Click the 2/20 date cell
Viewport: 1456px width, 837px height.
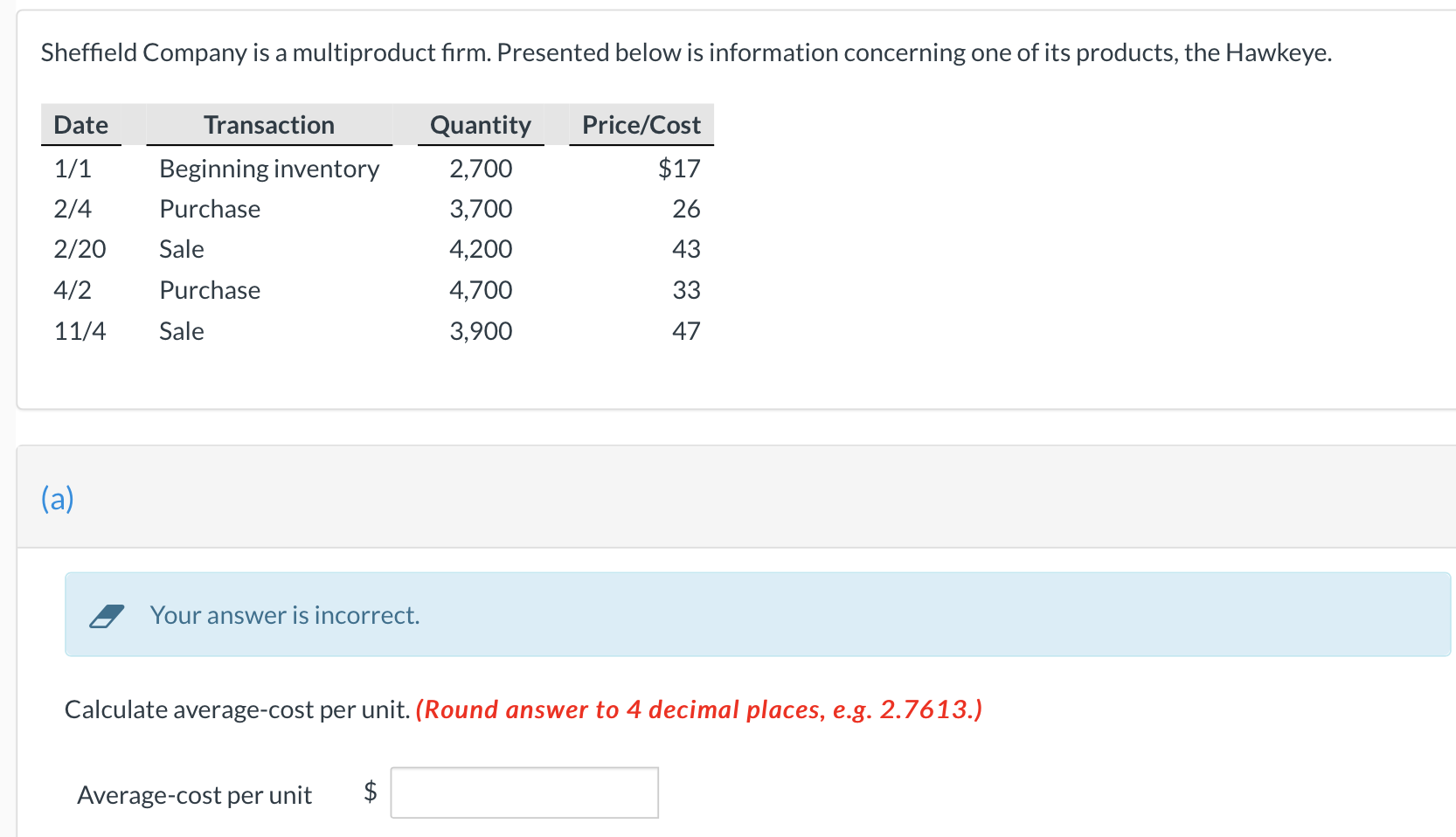click(x=80, y=249)
